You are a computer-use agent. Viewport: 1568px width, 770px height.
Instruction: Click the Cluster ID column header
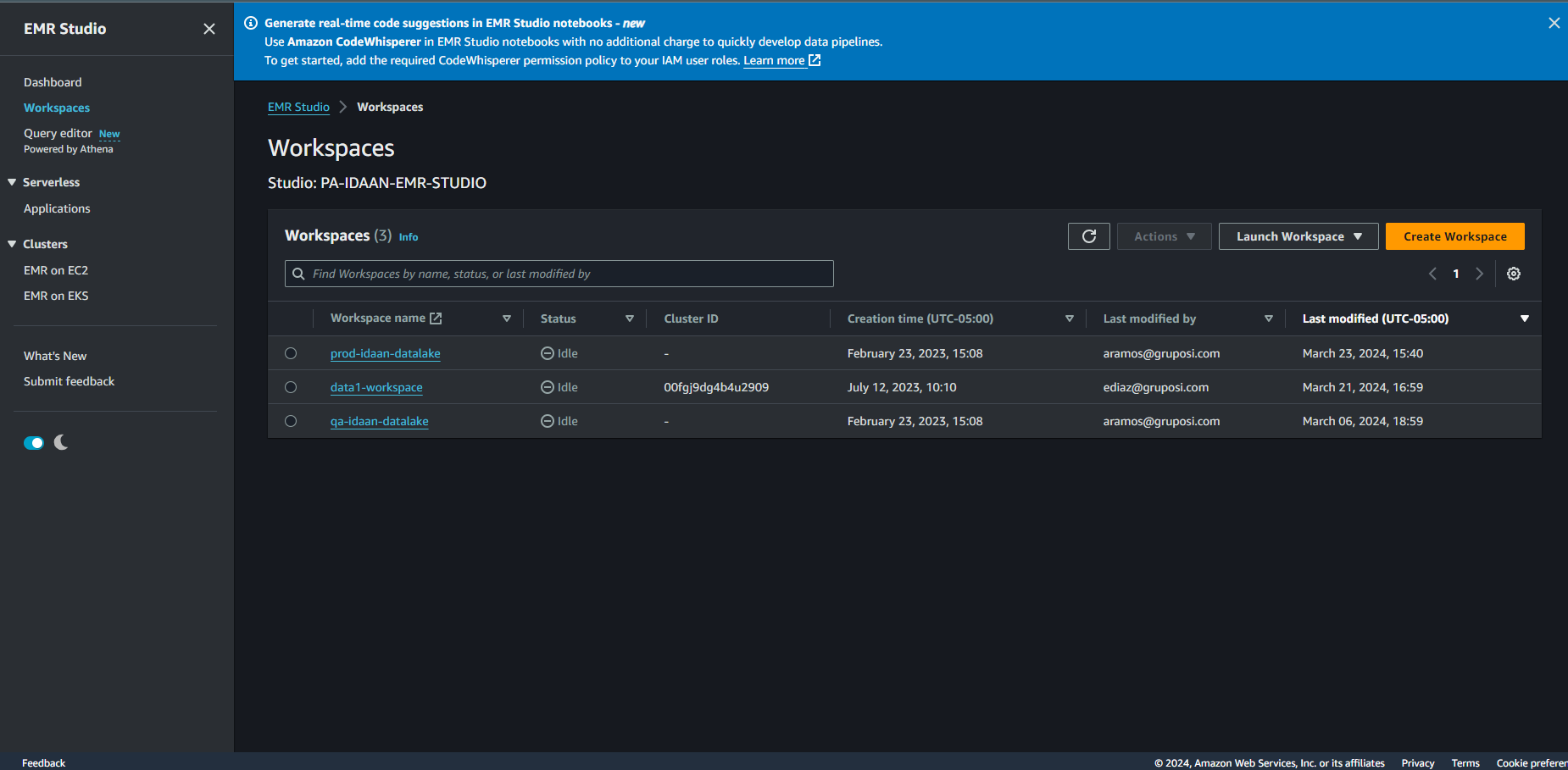[x=691, y=319]
